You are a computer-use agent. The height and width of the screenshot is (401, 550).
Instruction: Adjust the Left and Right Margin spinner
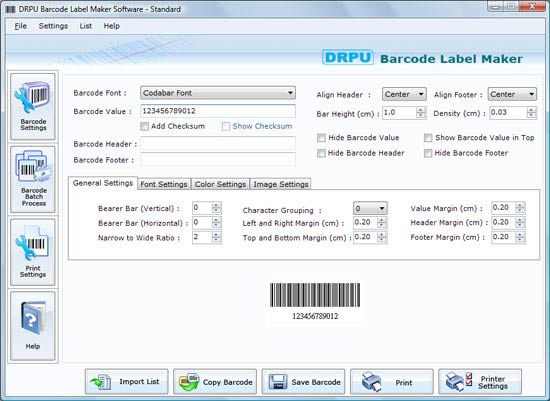tap(381, 222)
